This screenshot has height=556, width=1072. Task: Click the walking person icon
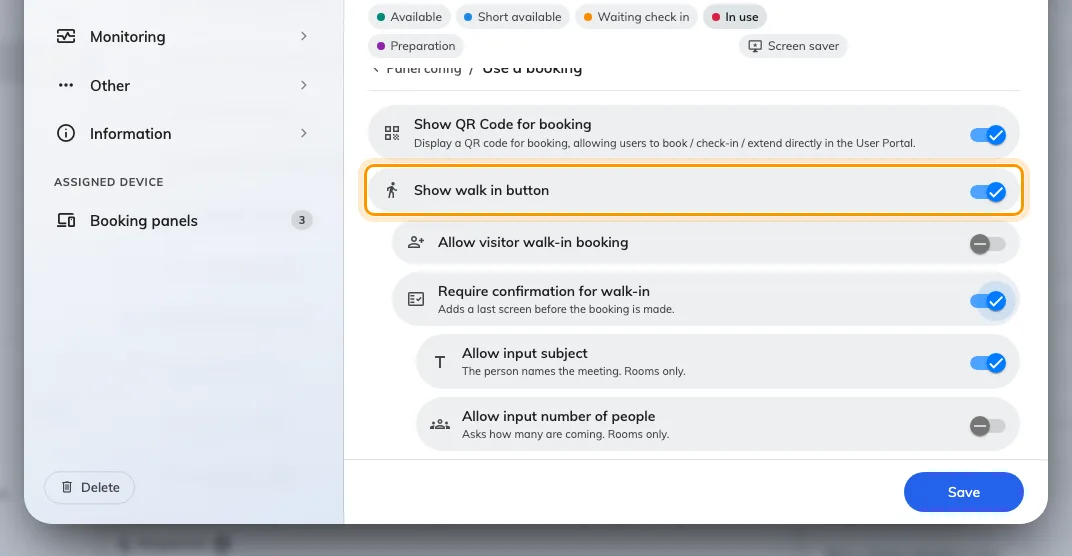(392, 190)
